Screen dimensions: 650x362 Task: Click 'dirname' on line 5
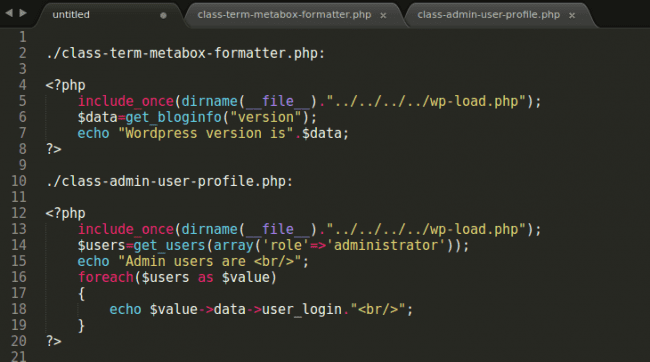tap(210, 101)
